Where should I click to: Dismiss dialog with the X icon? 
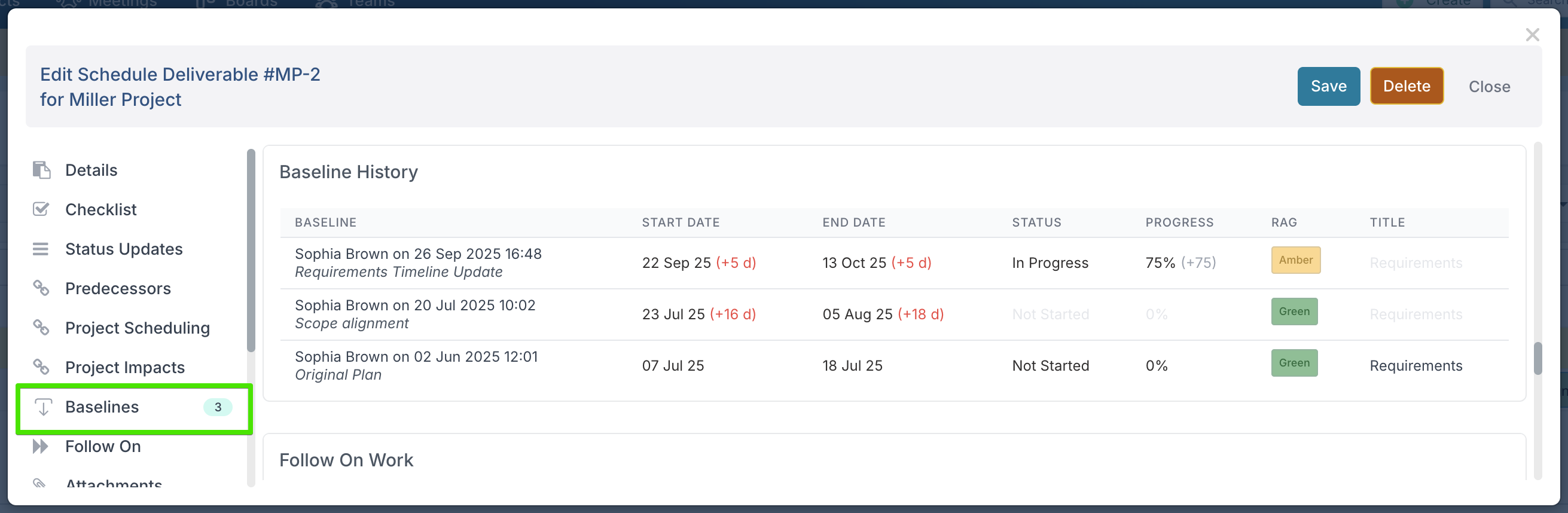[x=1532, y=35]
